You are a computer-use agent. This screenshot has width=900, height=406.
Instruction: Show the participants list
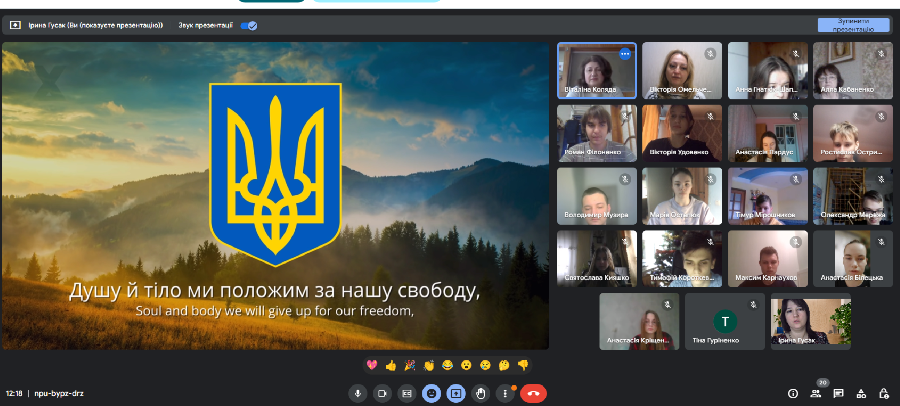(816, 393)
